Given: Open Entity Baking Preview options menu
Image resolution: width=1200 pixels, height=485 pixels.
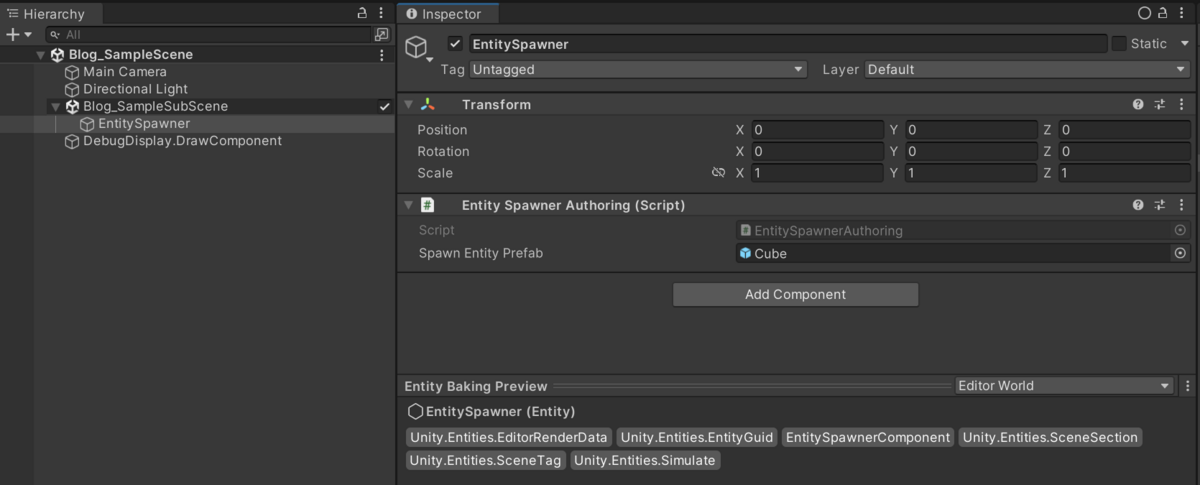Looking at the screenshot, I should pyautogui.click(x=1187, y=386).
